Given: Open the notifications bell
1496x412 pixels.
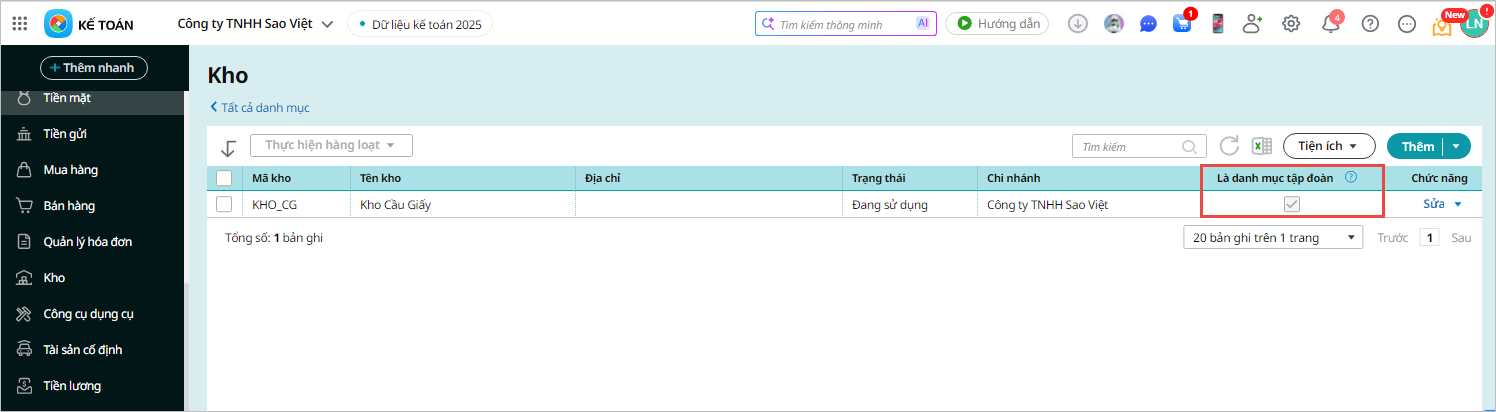Looking at the screenshot, I should pyautogui.click(x=1330, y=24).
